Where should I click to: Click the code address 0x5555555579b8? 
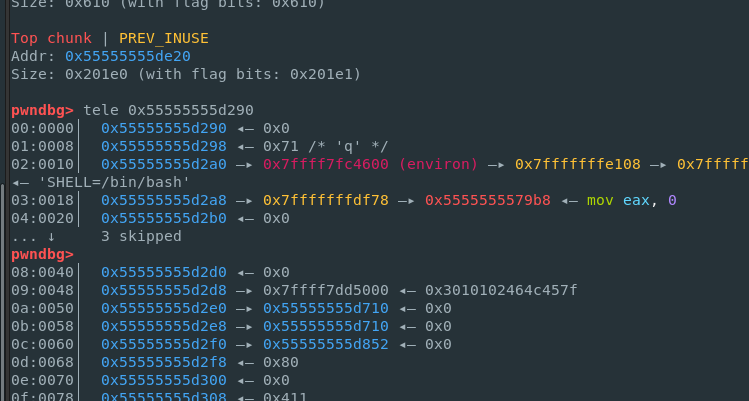[488, 200]
